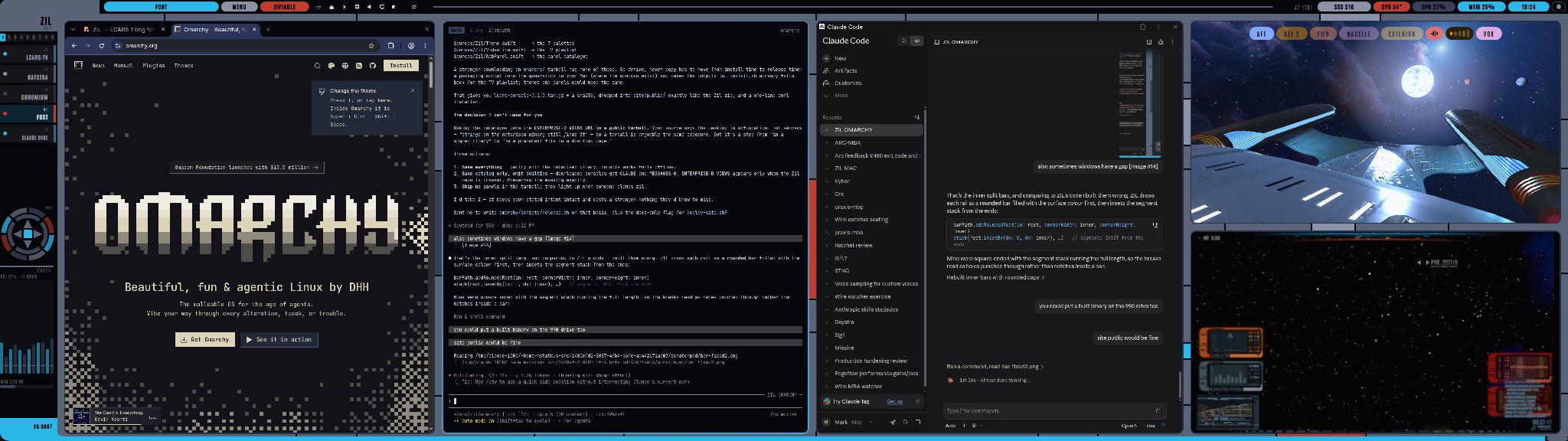Reload the omarchy.org page
This screenshot has width=1568, height=441.
pyautogui.click(x=102, y=46)
